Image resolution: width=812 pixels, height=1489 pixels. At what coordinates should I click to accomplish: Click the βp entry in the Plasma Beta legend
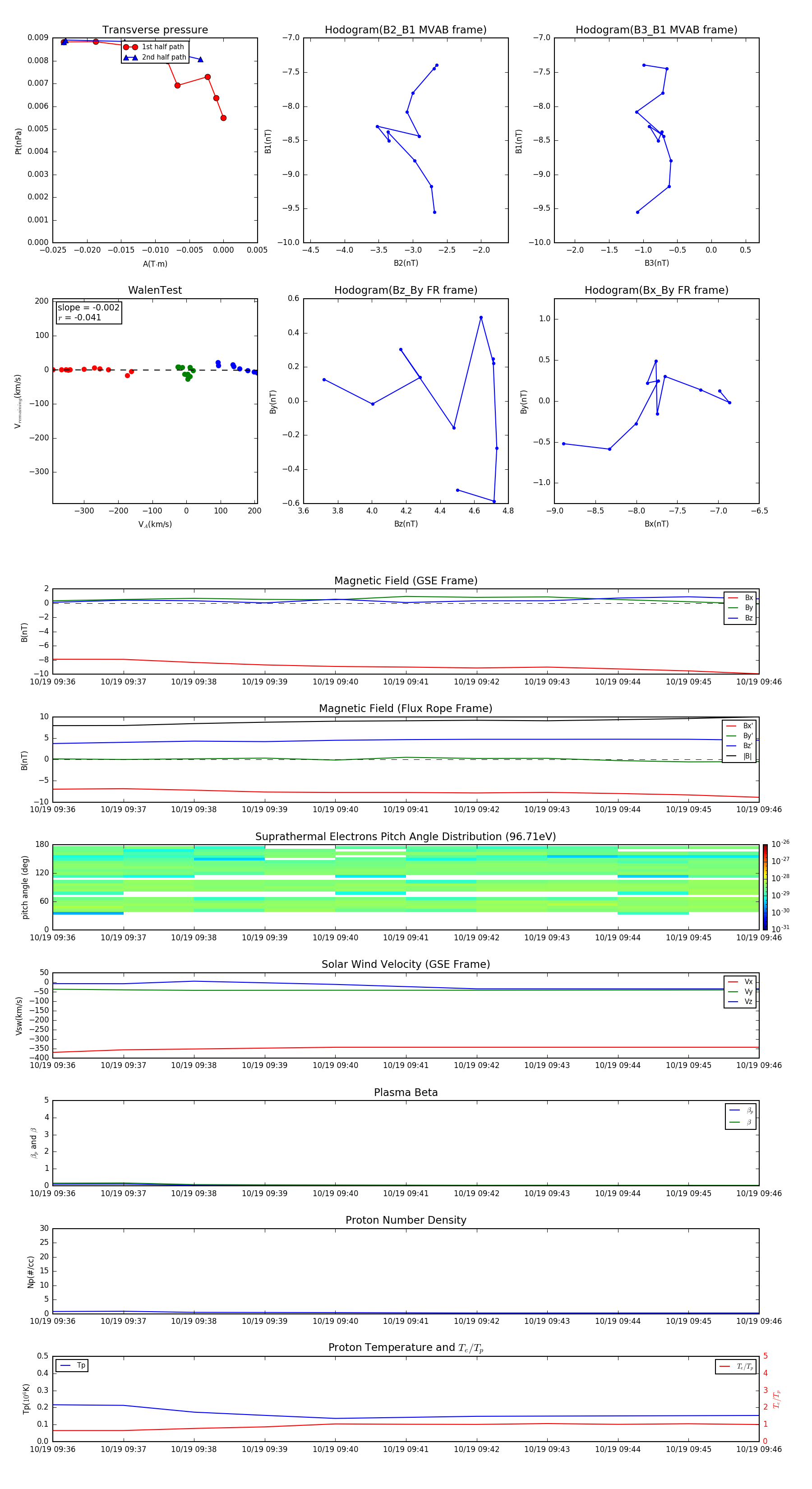pyautogui.click(x=741, y=1110)
